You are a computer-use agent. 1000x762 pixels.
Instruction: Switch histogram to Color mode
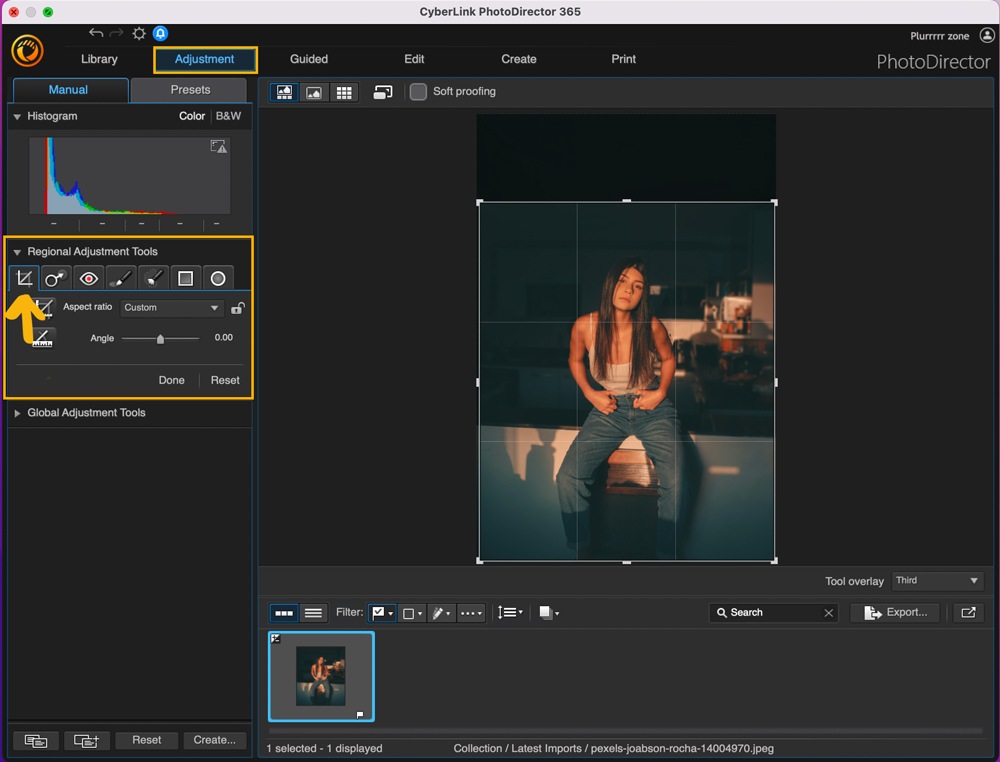191,116
